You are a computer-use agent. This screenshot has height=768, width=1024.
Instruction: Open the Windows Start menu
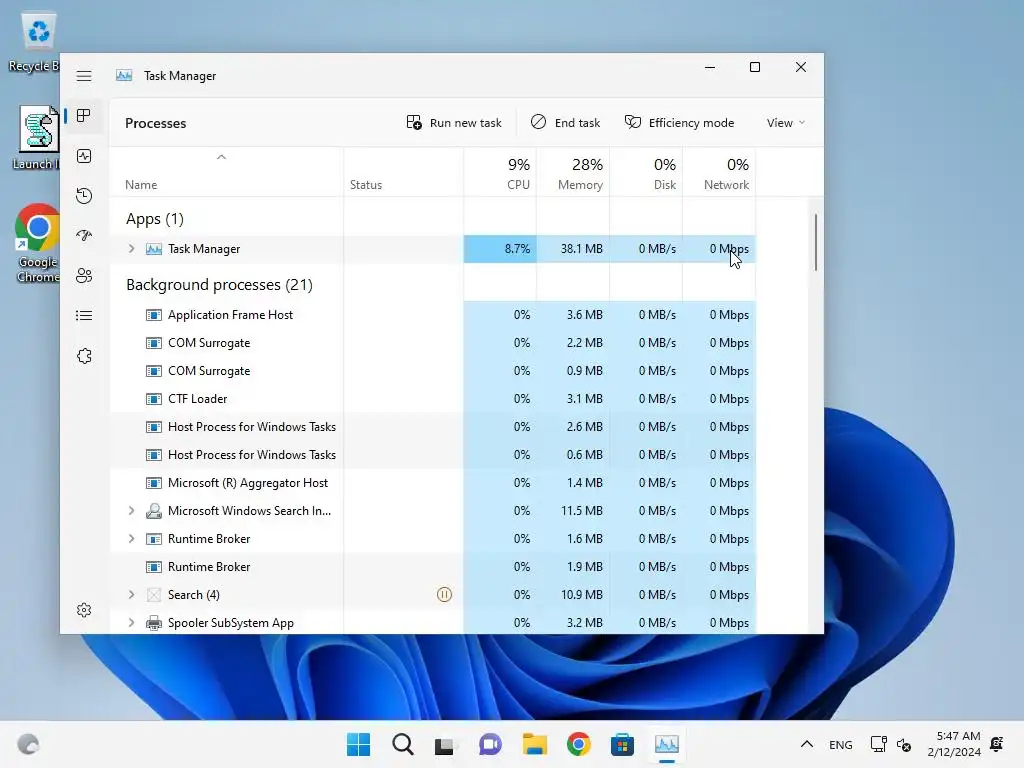pos(358,744)
